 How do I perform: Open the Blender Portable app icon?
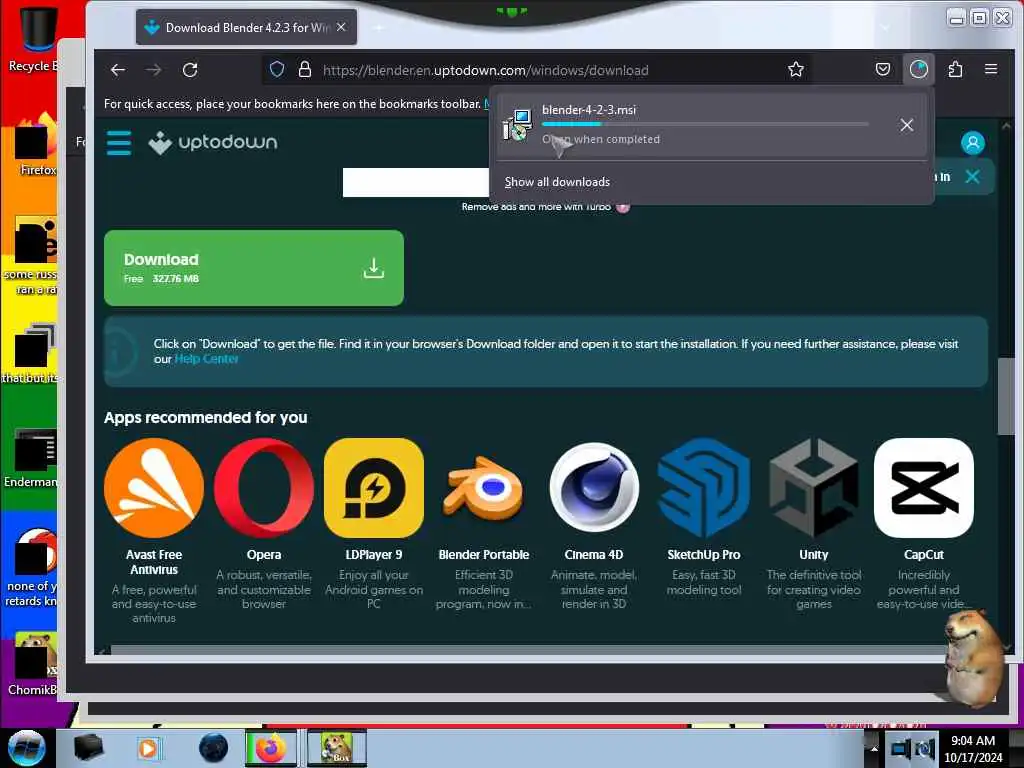[x=483, y=488]
